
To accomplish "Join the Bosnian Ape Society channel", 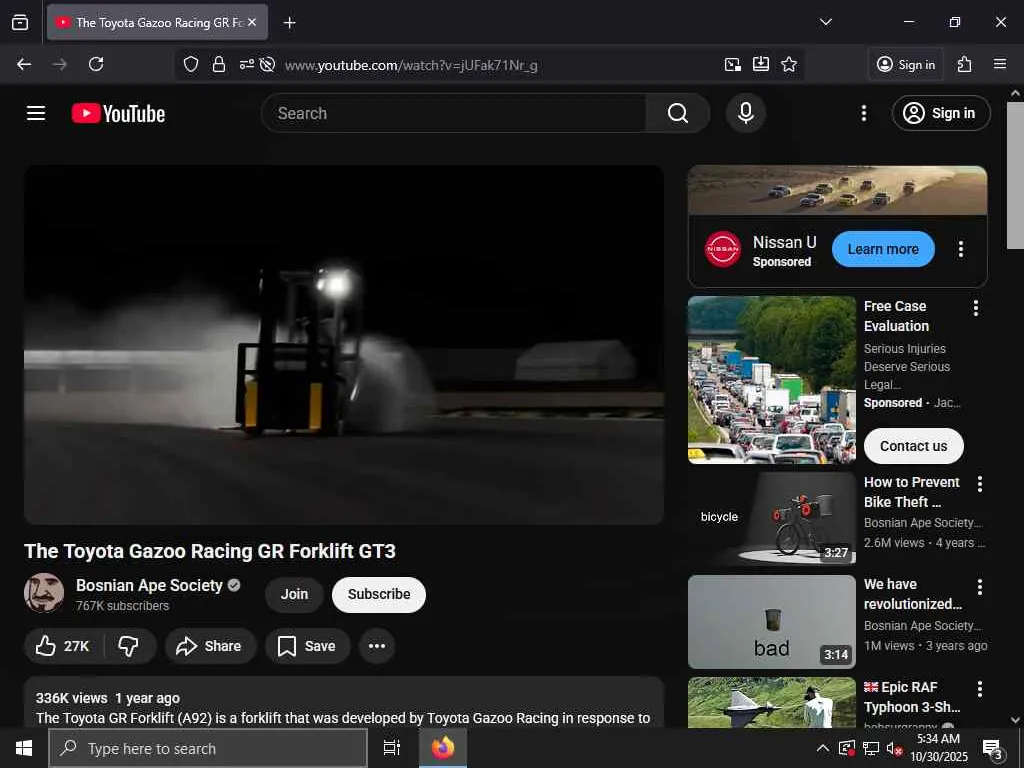I will click(x=294, y=594).
